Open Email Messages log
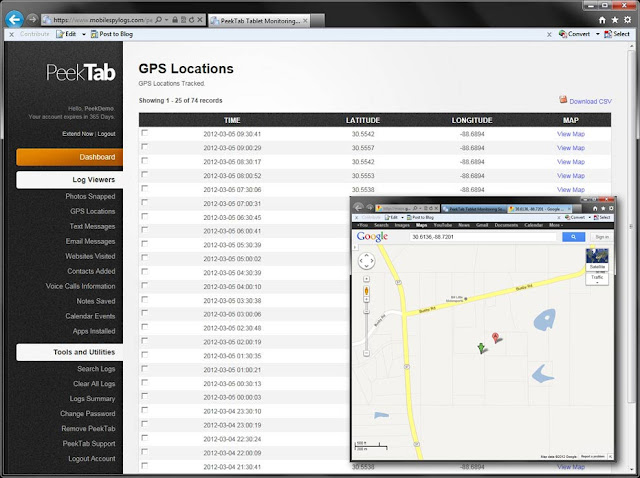640x478 pixels. [x=90, y=241]
